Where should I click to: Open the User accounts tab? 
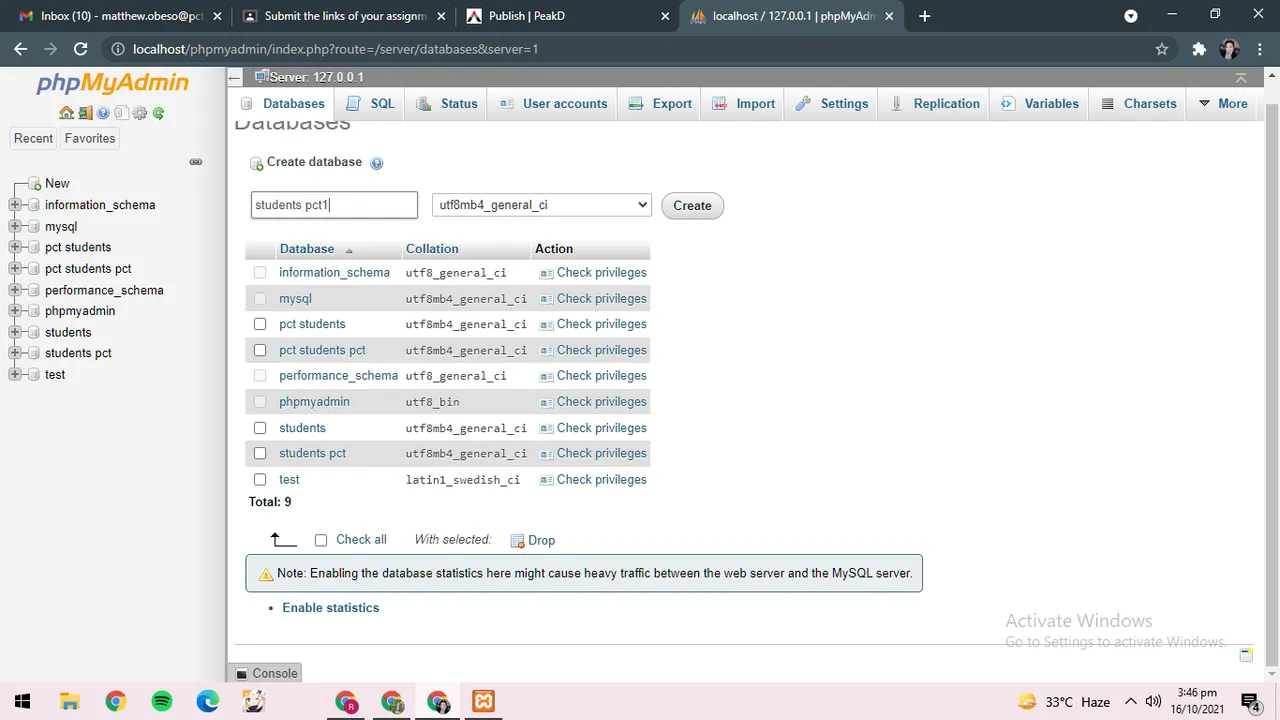pos(552,104)
